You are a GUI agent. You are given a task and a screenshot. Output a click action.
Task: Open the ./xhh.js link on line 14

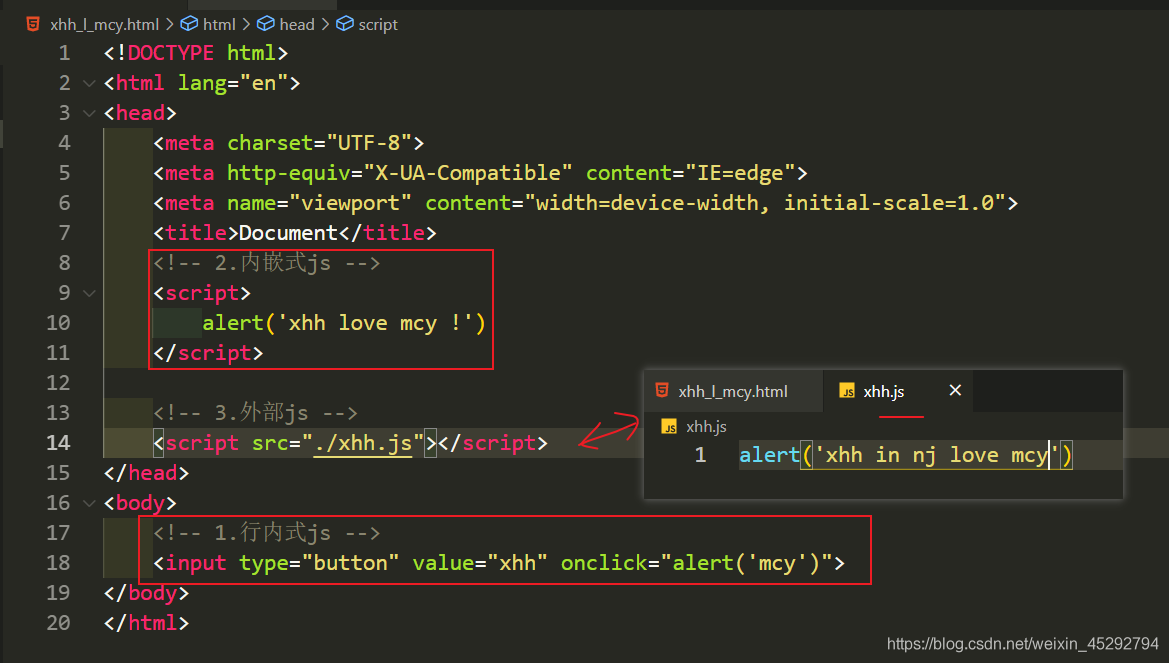click(x=363, y=443)
